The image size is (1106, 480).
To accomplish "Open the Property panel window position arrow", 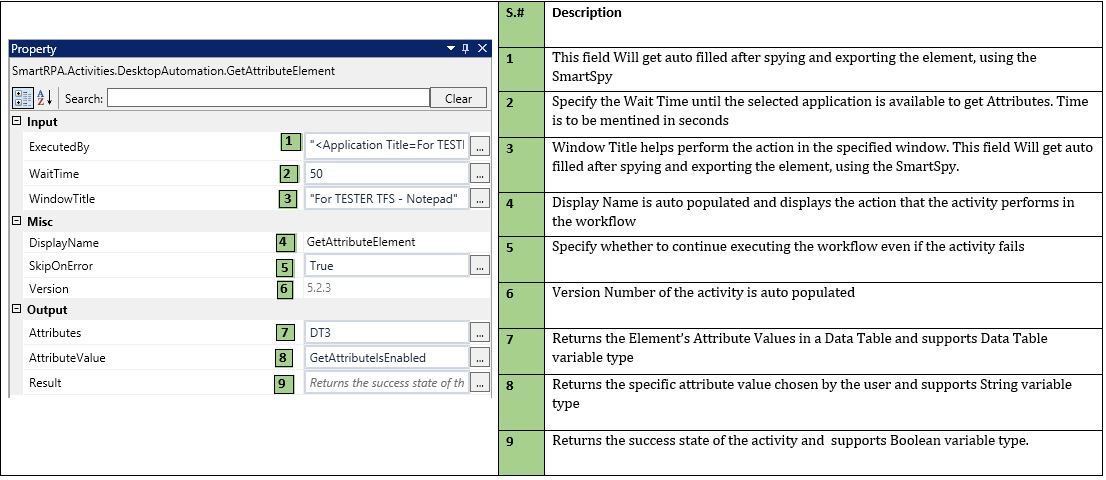I will point(450,49).
